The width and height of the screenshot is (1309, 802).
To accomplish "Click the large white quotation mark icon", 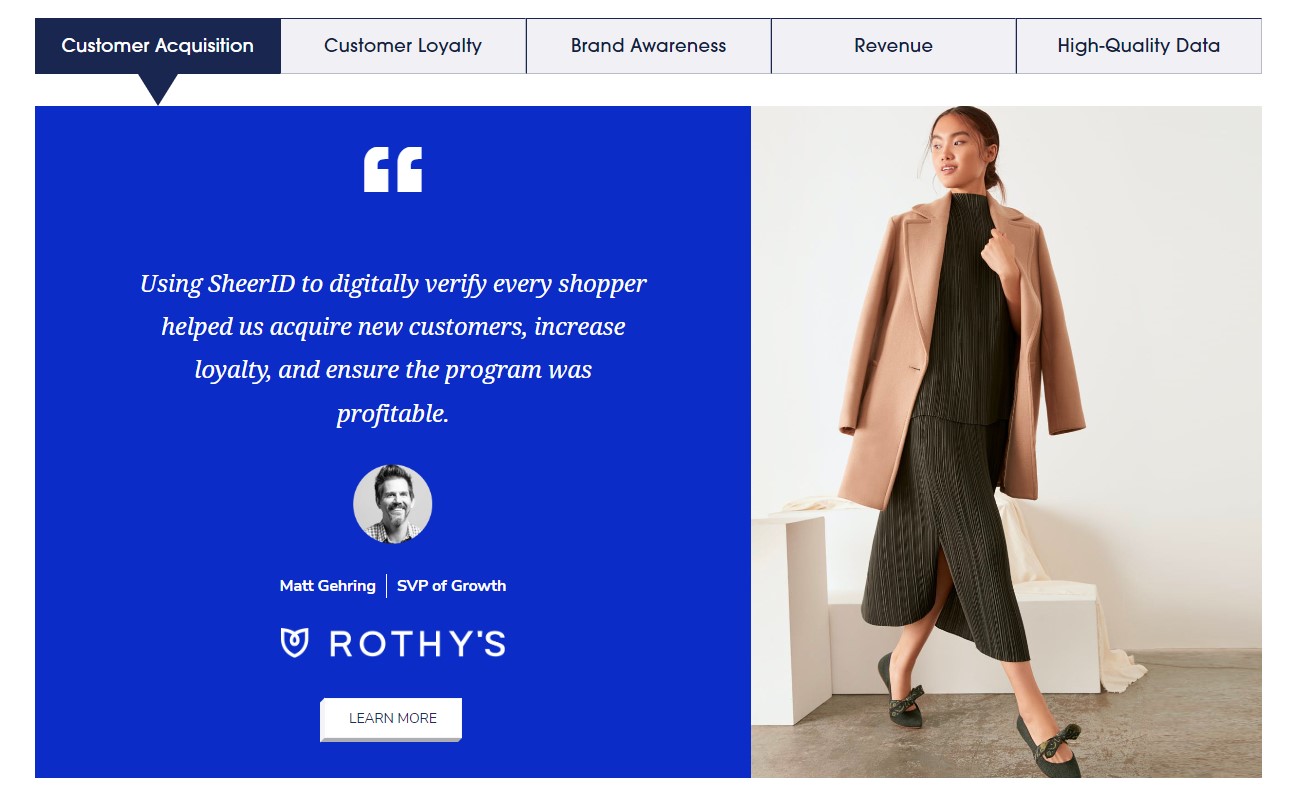I will (393, 170).
